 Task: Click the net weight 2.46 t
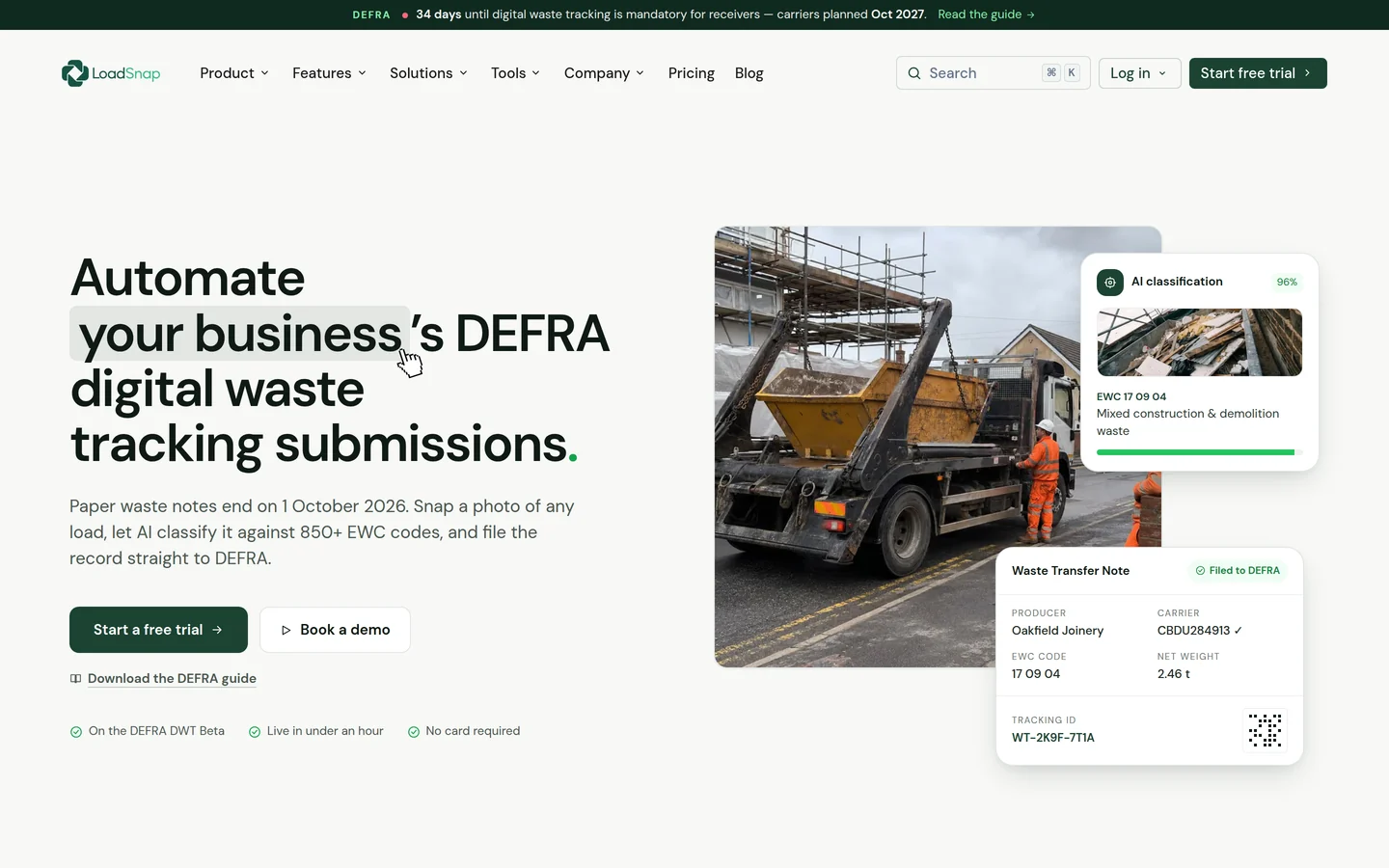pyautogui.click(x=1174, y=674)
